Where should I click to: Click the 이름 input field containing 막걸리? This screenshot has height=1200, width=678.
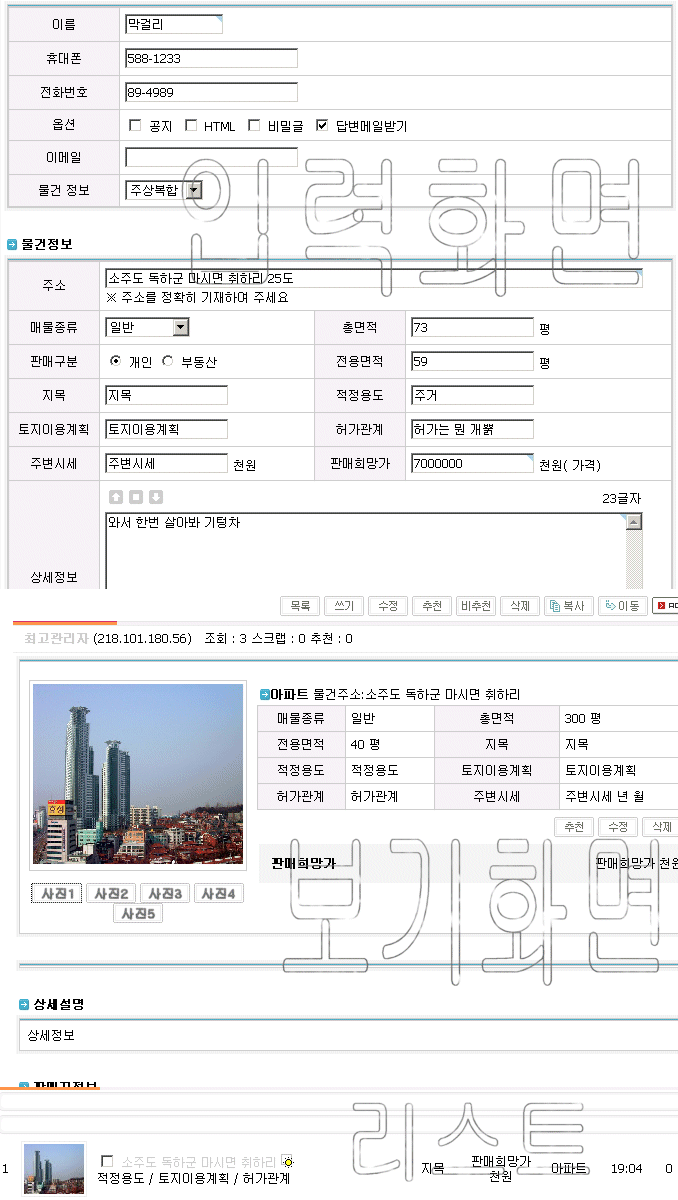click(174, 24)
